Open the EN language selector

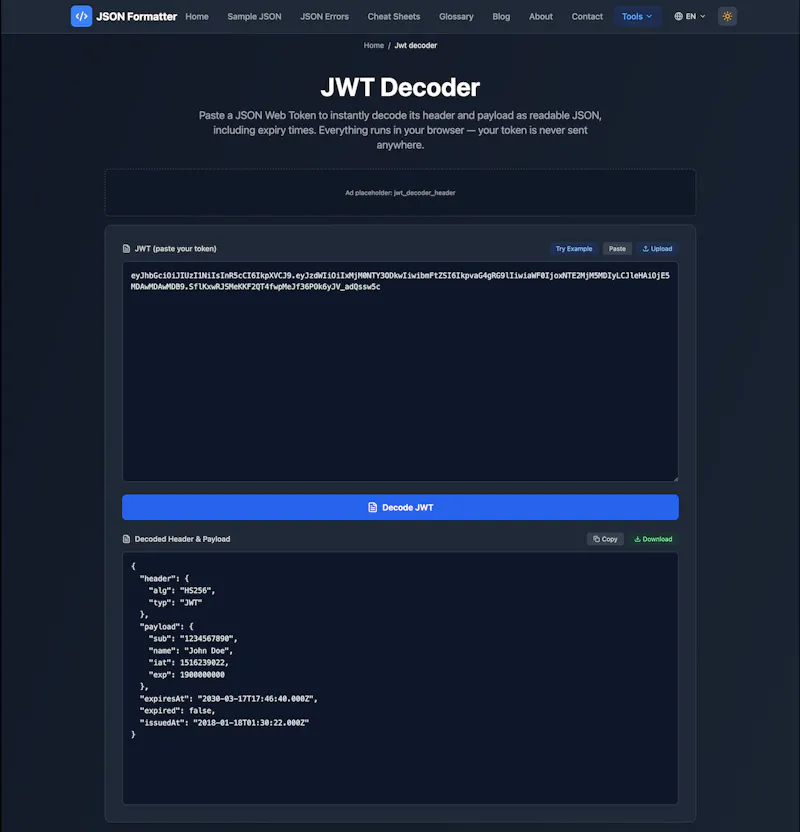[690, 16]
